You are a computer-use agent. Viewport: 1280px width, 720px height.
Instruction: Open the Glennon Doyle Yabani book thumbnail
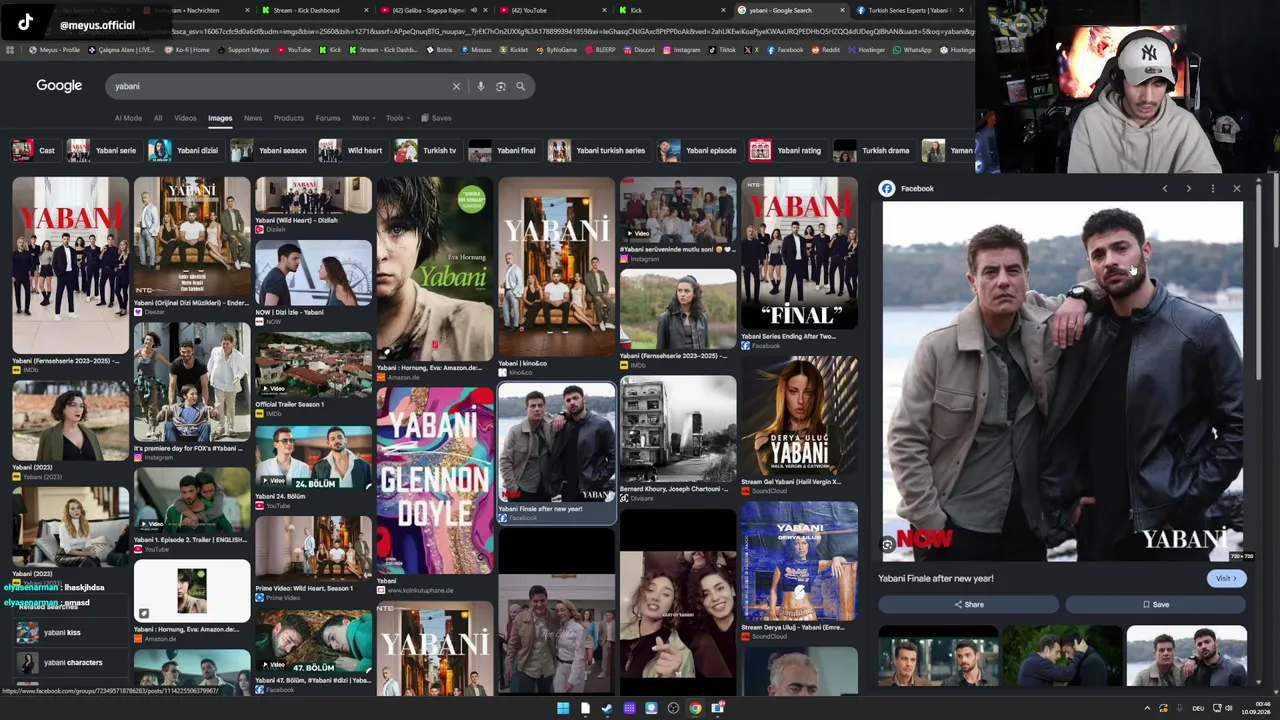tap(435, 480)
